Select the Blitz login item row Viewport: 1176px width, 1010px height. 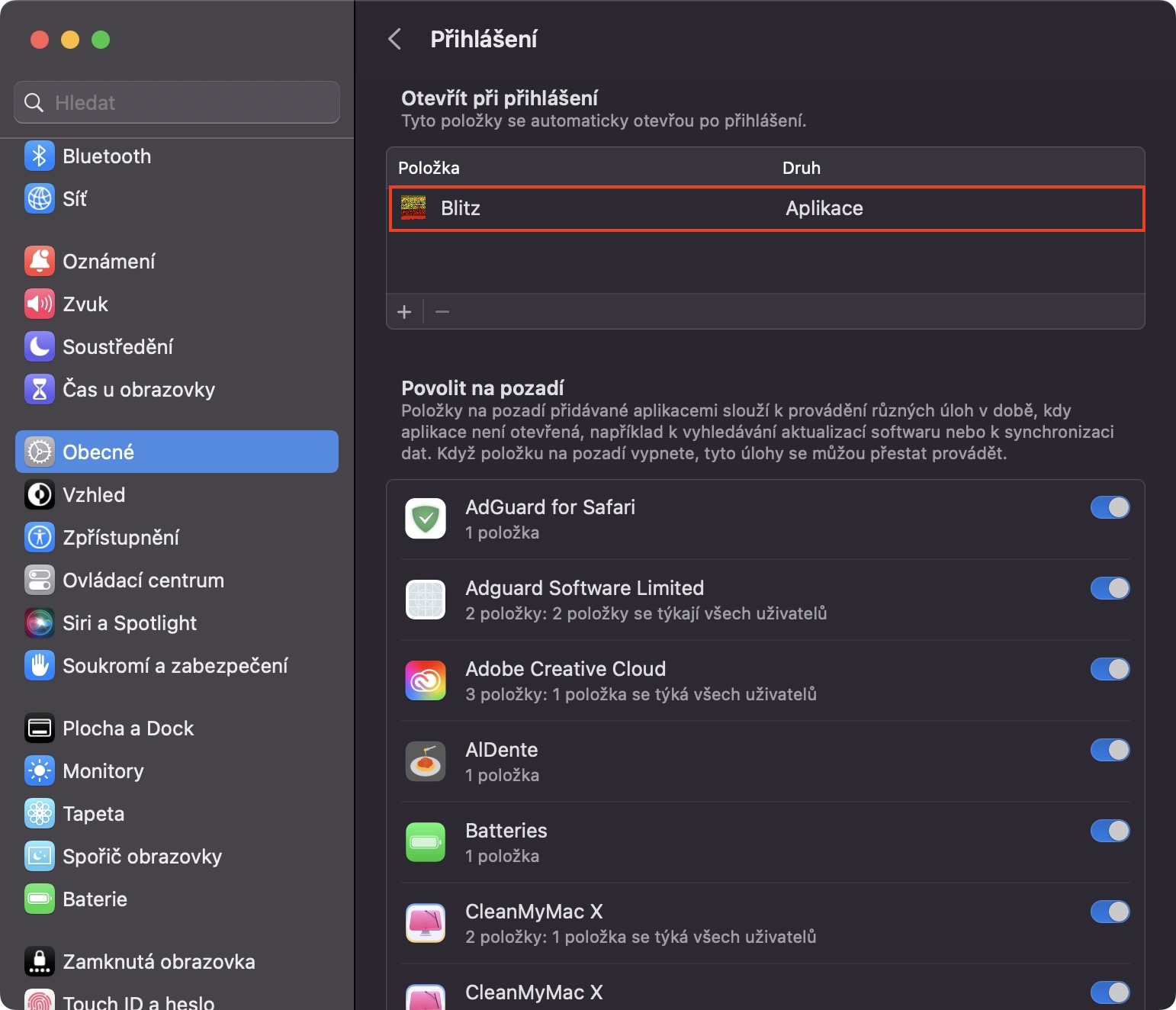tap(766, 208)
